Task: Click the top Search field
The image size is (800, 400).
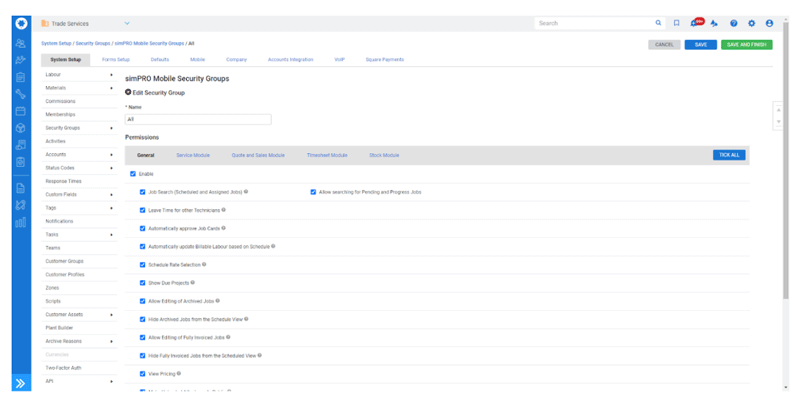Action: [x=594, y=23]
